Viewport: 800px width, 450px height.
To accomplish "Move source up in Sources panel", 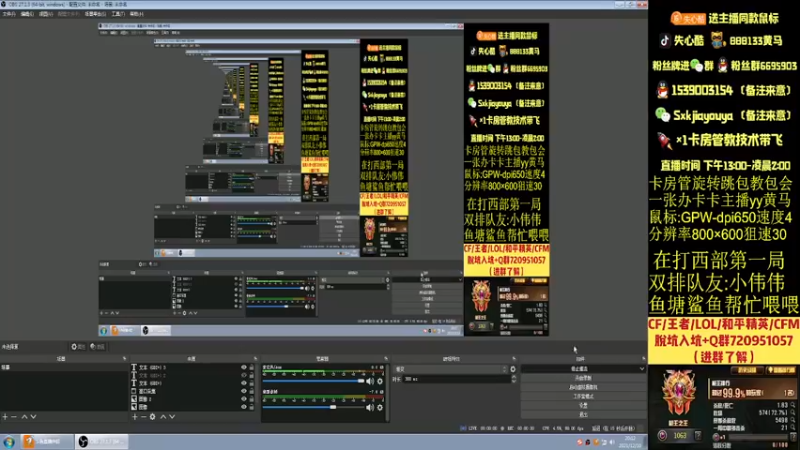I will coord(163,417).
